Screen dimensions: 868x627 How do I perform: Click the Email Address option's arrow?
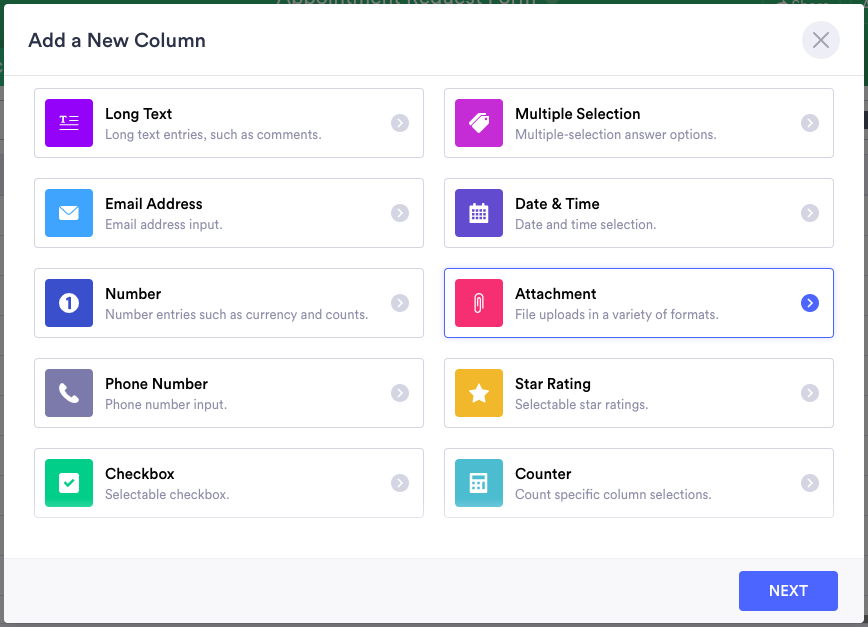pyautogui.click(x=400, y=213)
